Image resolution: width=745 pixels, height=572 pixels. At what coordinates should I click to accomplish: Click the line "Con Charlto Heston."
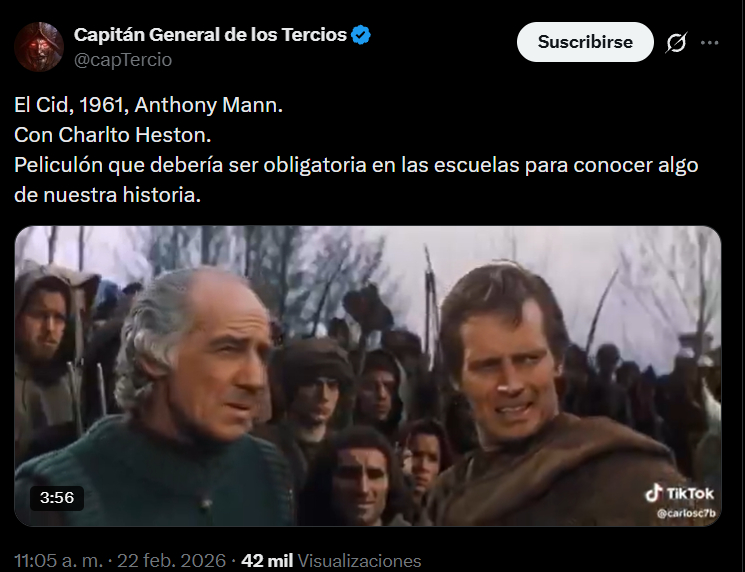[113, 135]
